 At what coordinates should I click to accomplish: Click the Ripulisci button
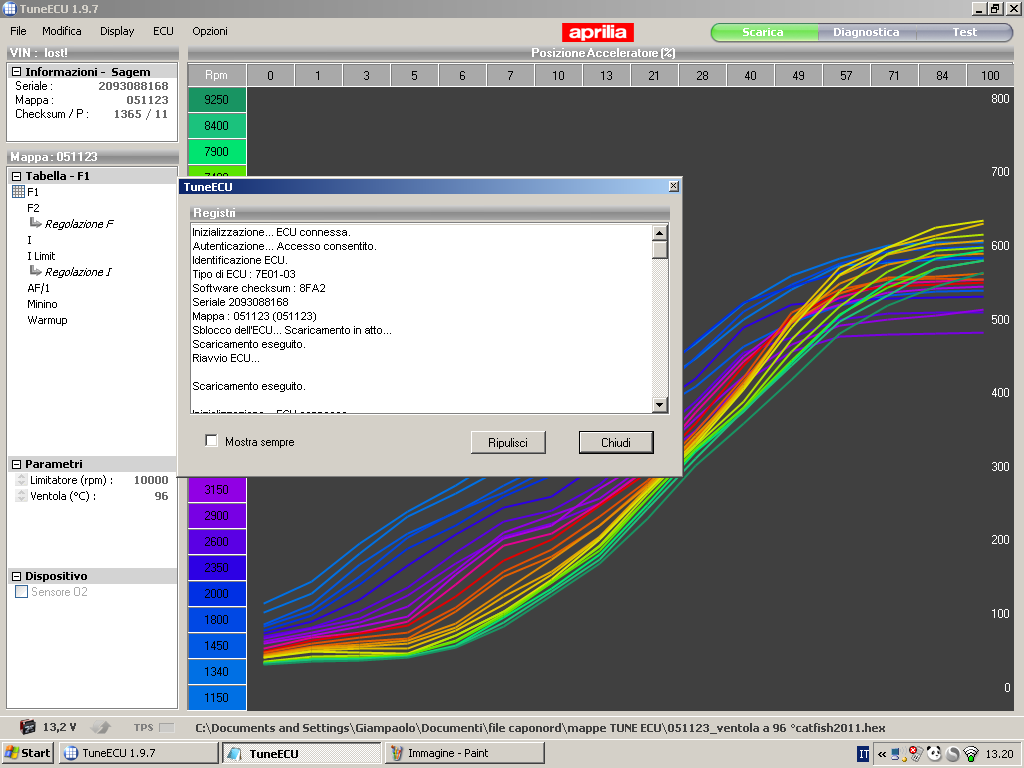(507, 442)
